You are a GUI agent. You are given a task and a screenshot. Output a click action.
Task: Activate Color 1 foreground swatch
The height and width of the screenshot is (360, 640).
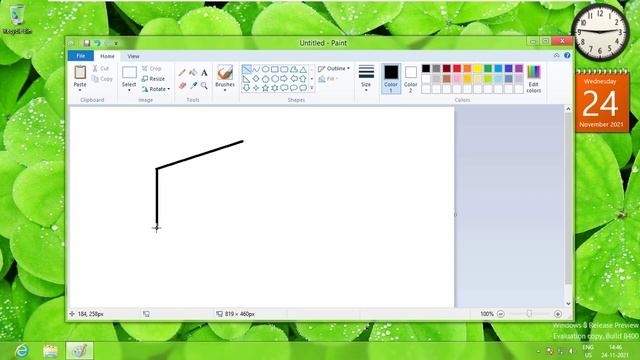(391, 78)
